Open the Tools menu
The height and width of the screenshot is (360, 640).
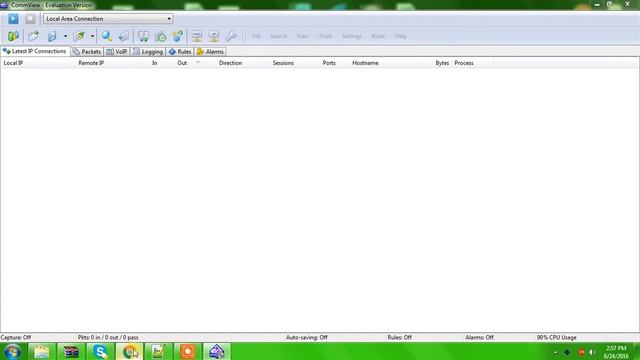[x=325, y=36]
